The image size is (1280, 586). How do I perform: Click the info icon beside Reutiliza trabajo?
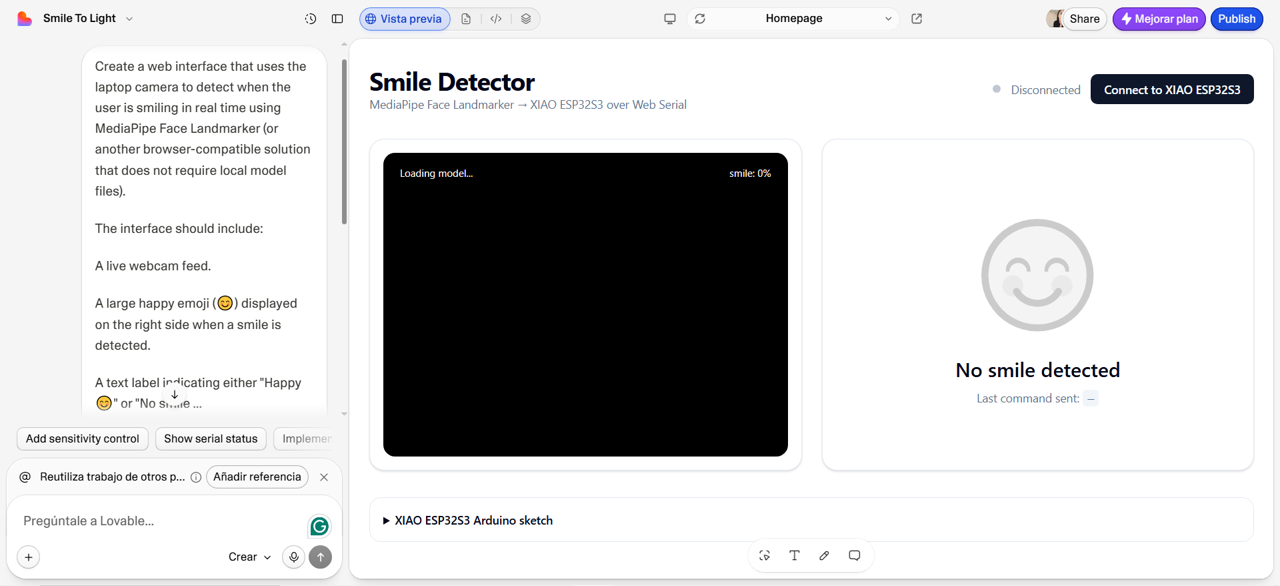[x=196, y=477]
